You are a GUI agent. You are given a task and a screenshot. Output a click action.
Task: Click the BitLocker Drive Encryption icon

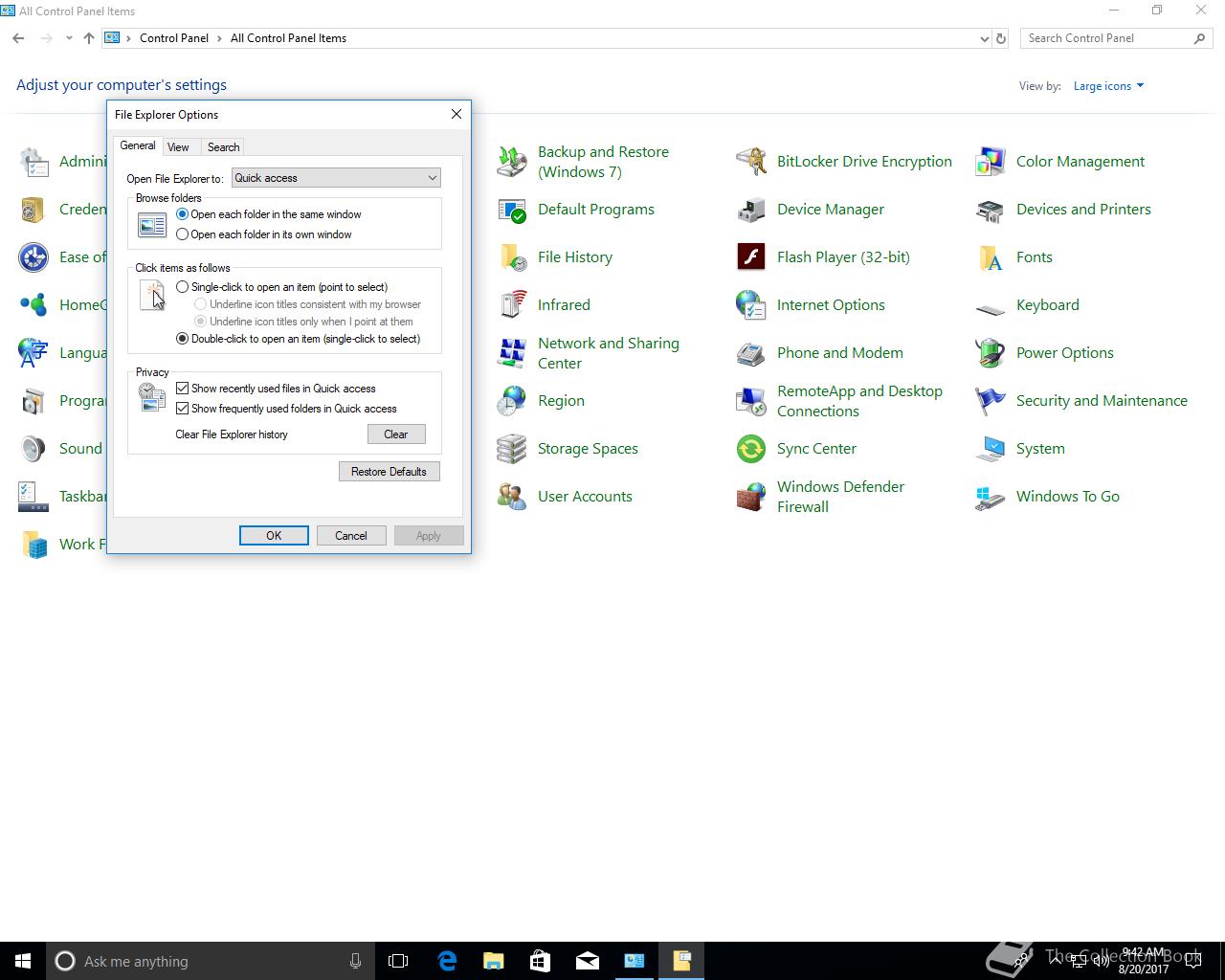tap(751, 162)
